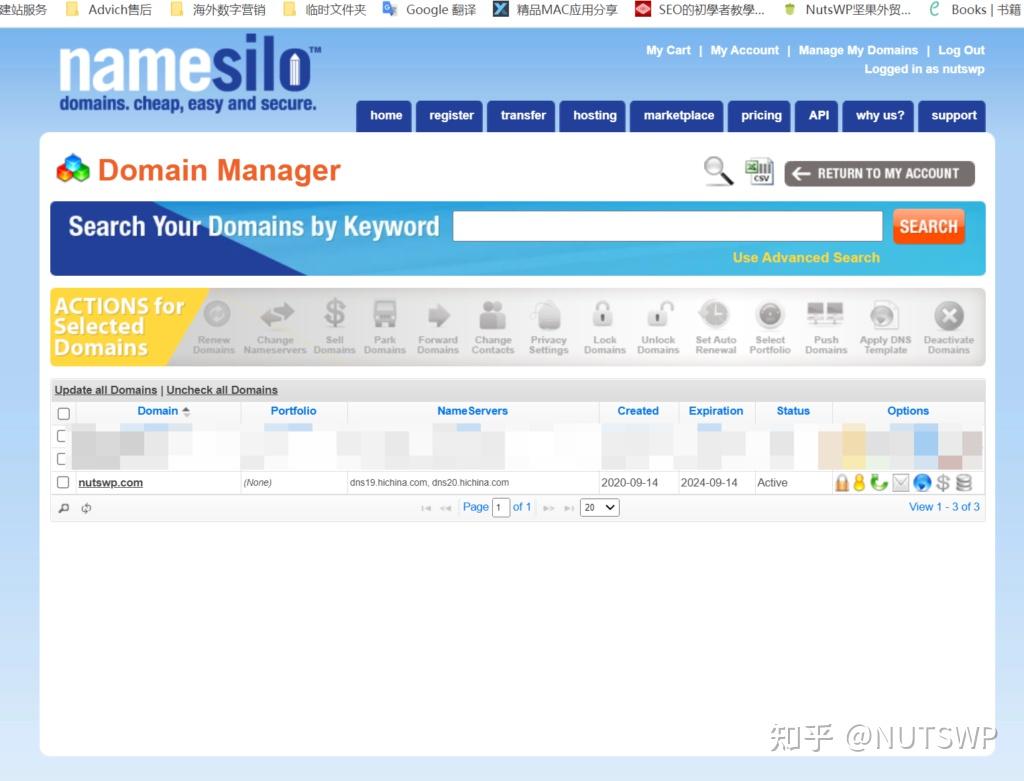Viewport: 1024px width, 781px height.
Task: Open the My Cart link
Action: point(668,50)
